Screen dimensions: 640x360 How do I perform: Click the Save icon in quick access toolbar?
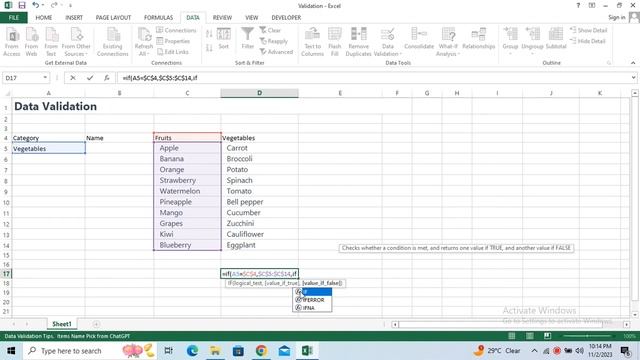pyautogui.click(x=22, y=5)
